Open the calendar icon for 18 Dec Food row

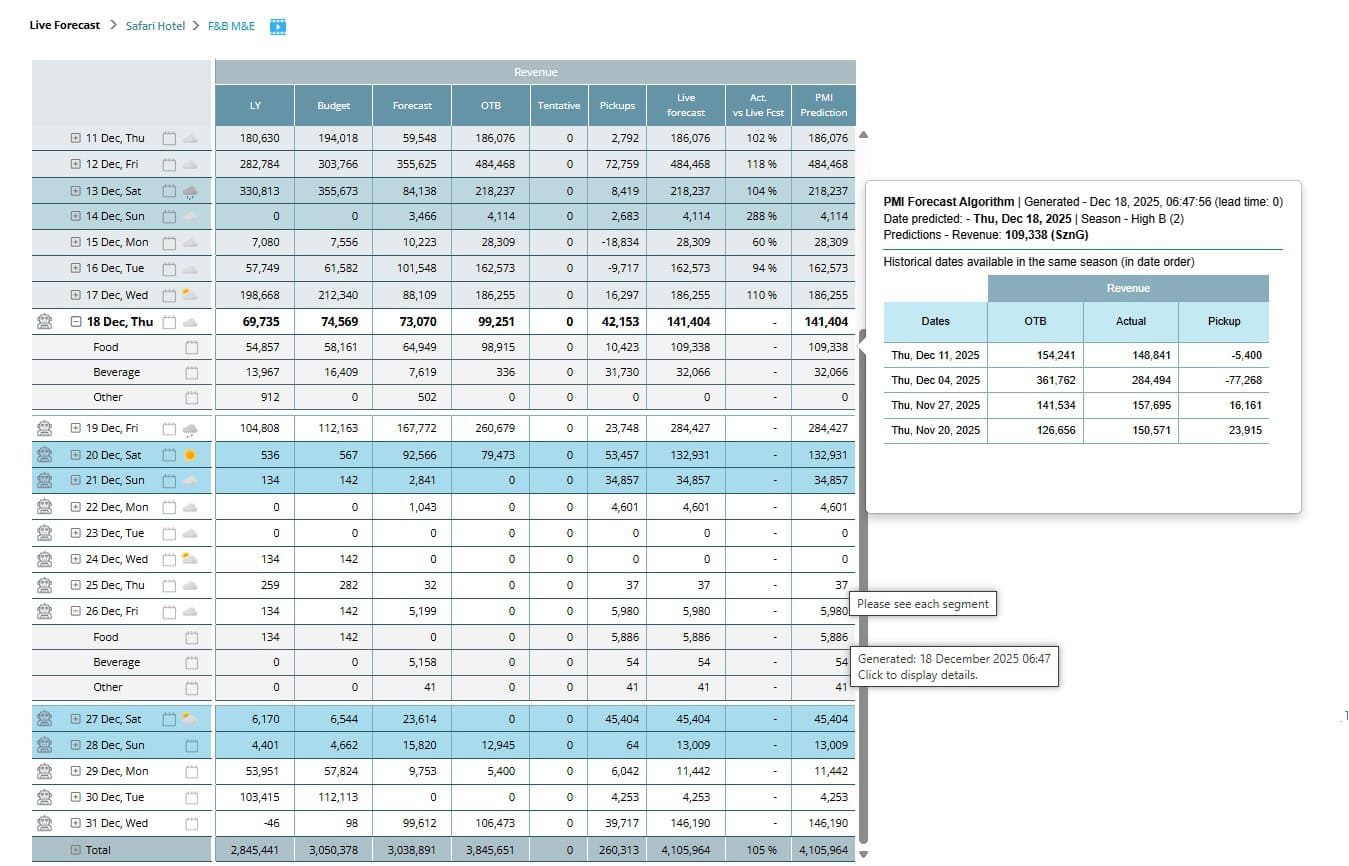point(192,348)
